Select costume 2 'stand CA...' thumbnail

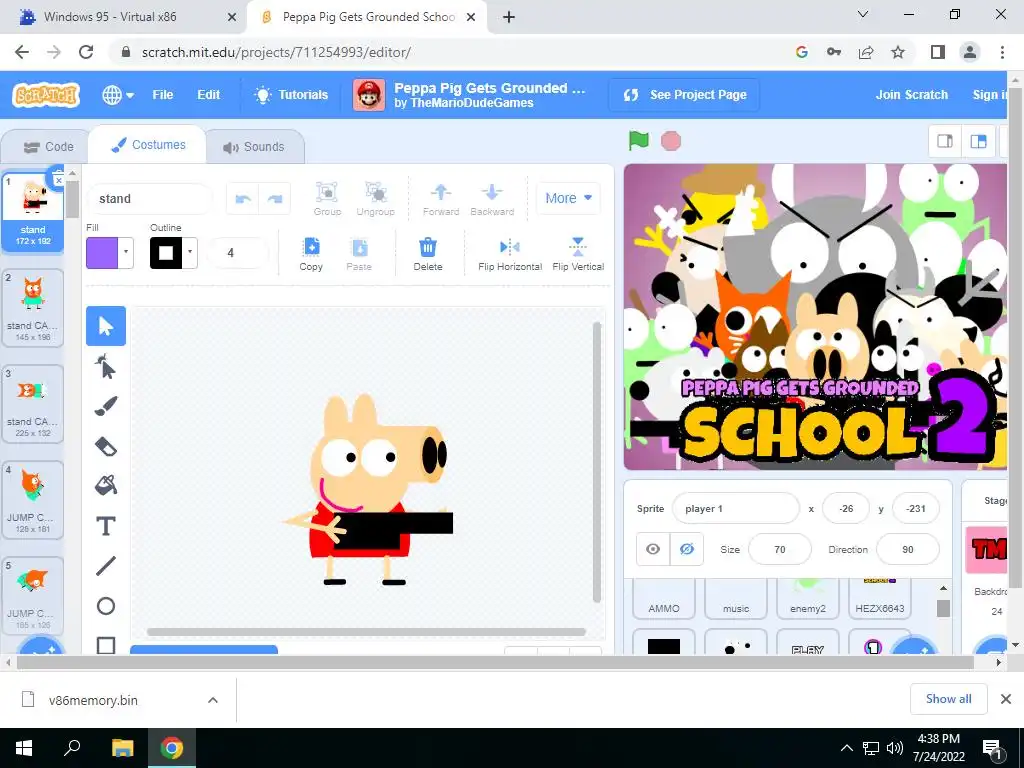pos(33,308)
